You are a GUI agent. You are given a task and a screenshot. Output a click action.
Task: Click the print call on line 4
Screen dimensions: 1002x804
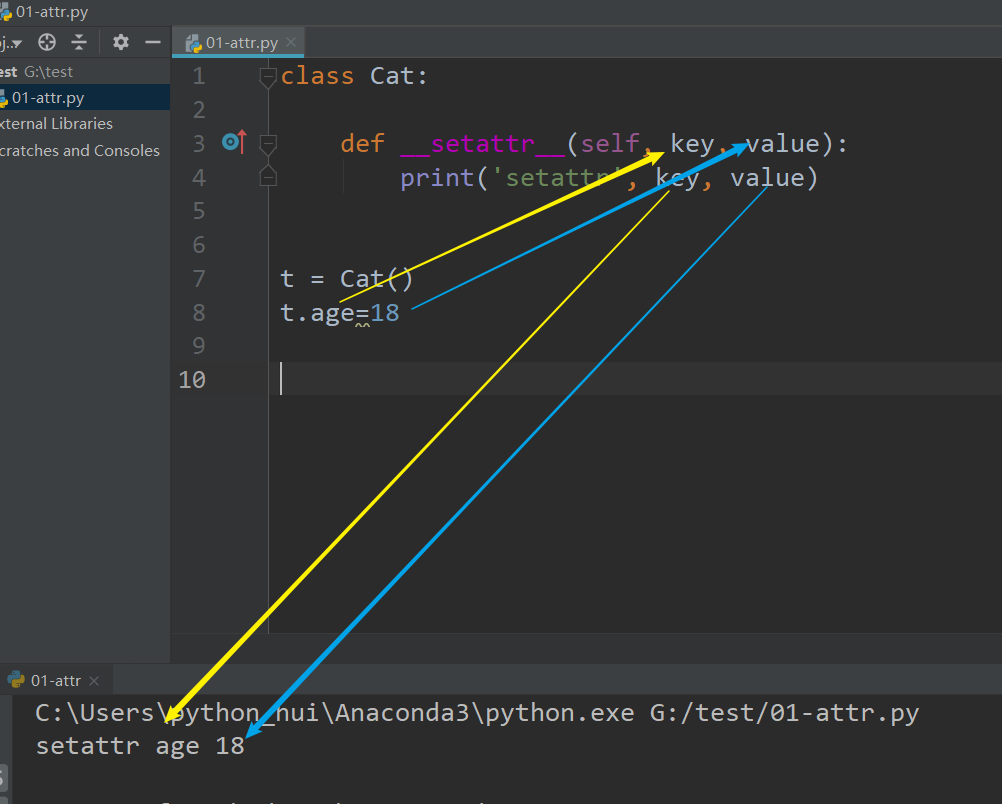point(438,178)
